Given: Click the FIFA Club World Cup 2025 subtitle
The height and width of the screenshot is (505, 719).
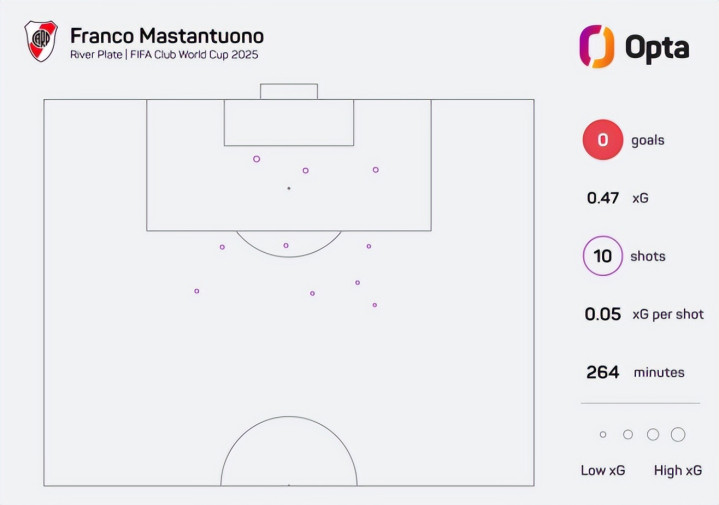Looking at the screenshot, I should 194,55.
